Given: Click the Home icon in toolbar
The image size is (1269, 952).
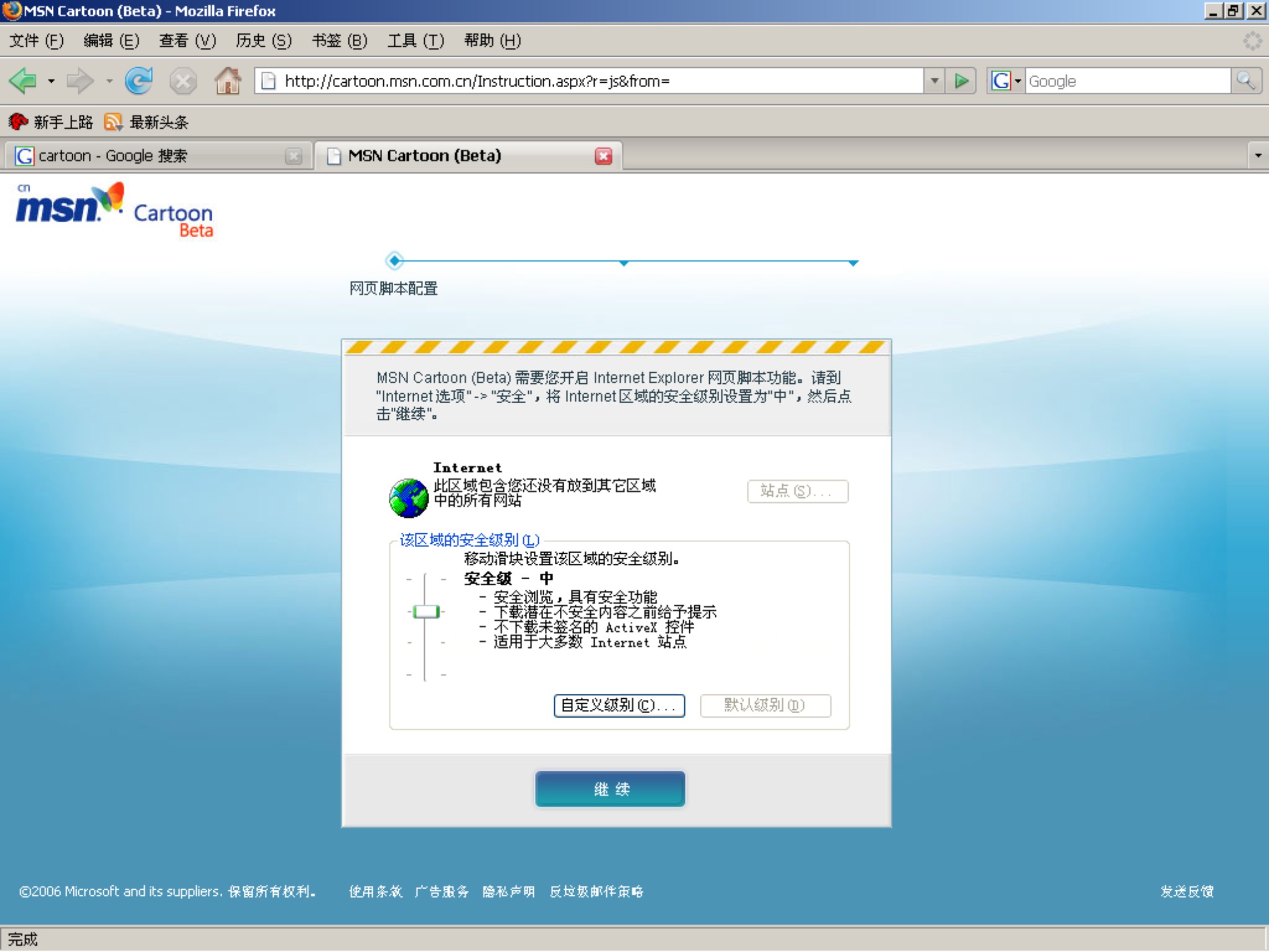Looking at the screenshot, I should coord(228,81).
